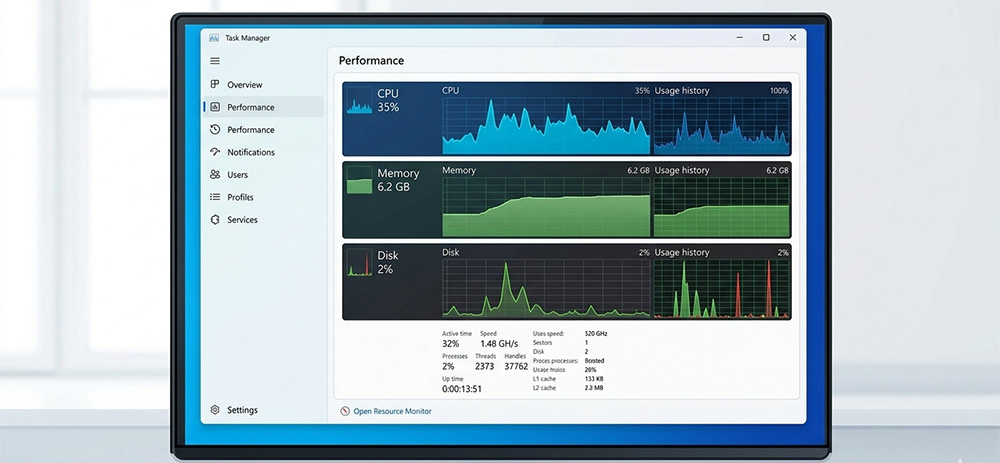This screenshot has width=1000, height=463.
Task: Minimize the Task Manager window
Action: pos(740,38)
